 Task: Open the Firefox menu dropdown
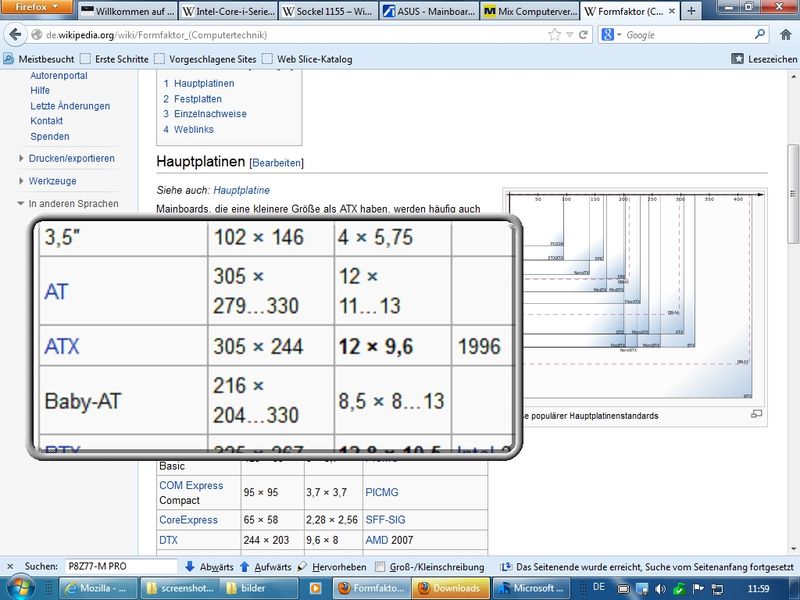[x=37, y=9]
